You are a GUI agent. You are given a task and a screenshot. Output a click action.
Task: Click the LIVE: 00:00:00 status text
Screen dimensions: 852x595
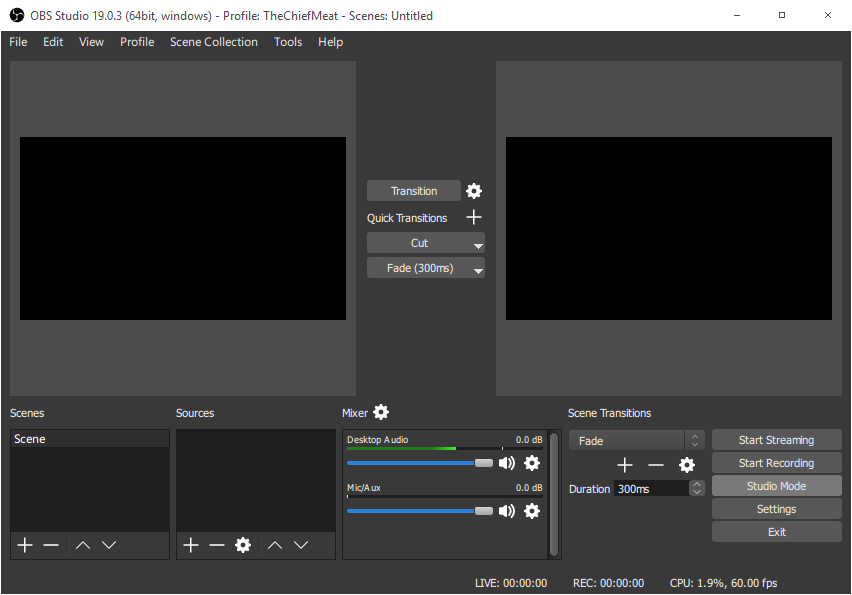tap(511, 583)
